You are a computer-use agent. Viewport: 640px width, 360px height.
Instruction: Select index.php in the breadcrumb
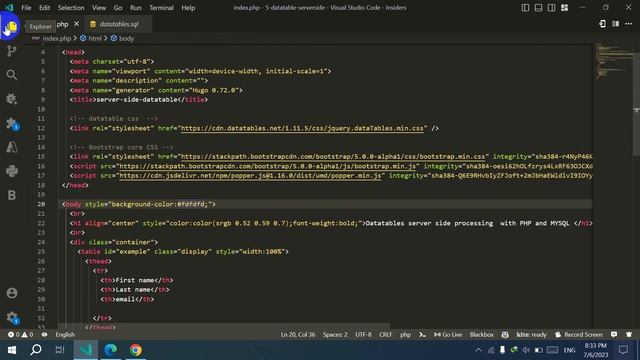(x=57, y=38)
